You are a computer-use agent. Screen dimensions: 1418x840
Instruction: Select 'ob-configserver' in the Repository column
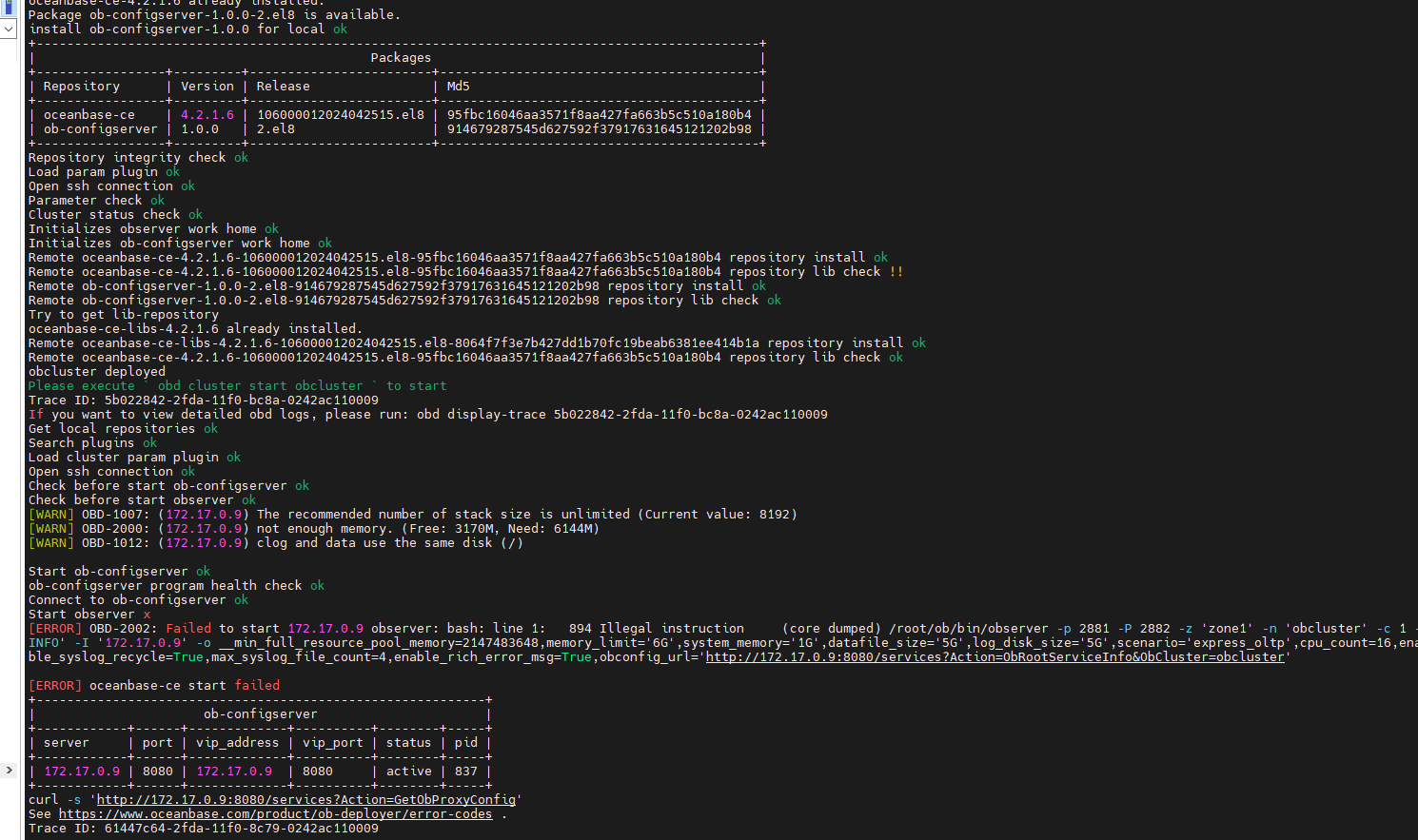point(101,129)
